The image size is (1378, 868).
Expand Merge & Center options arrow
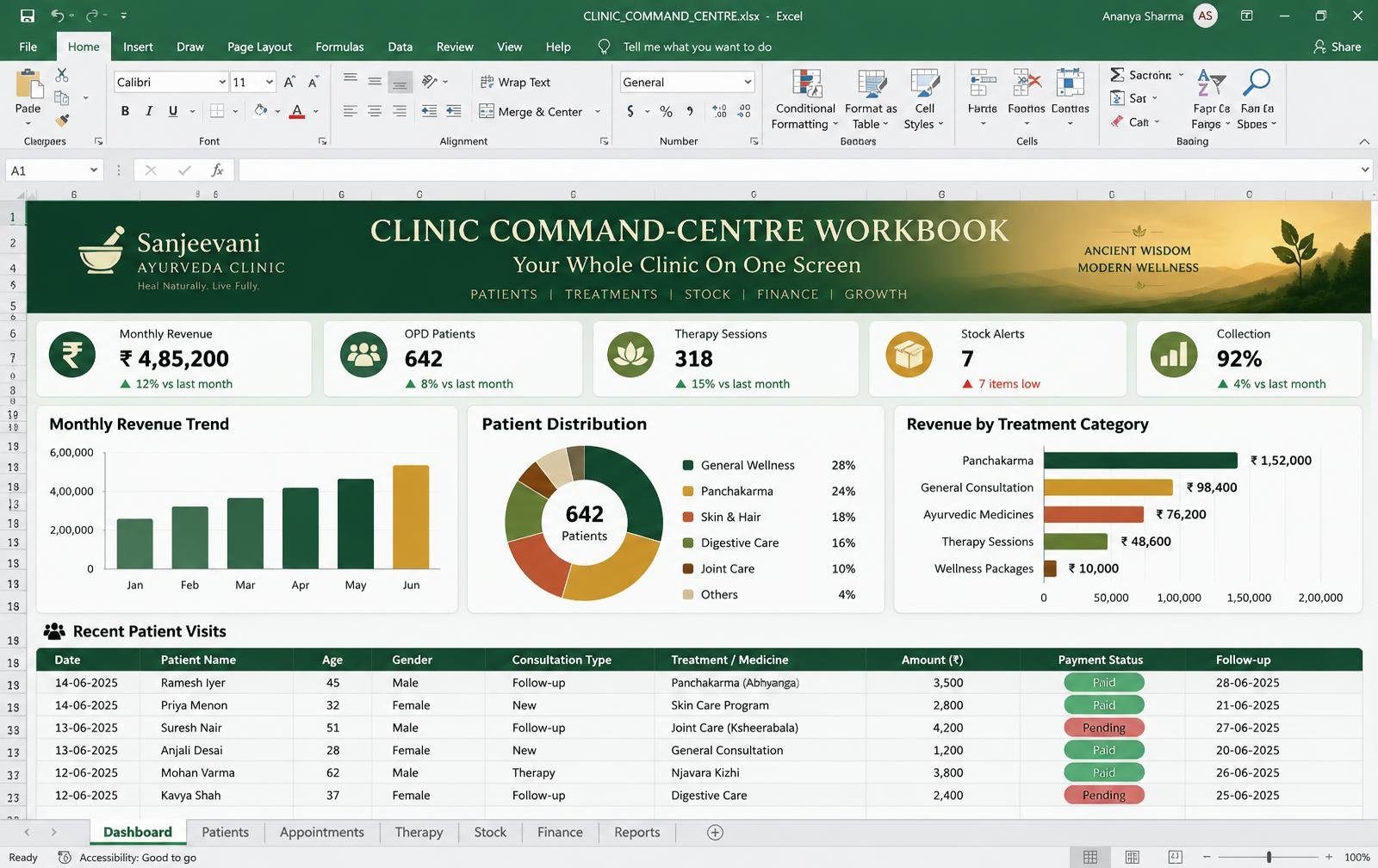coord(598,111)
